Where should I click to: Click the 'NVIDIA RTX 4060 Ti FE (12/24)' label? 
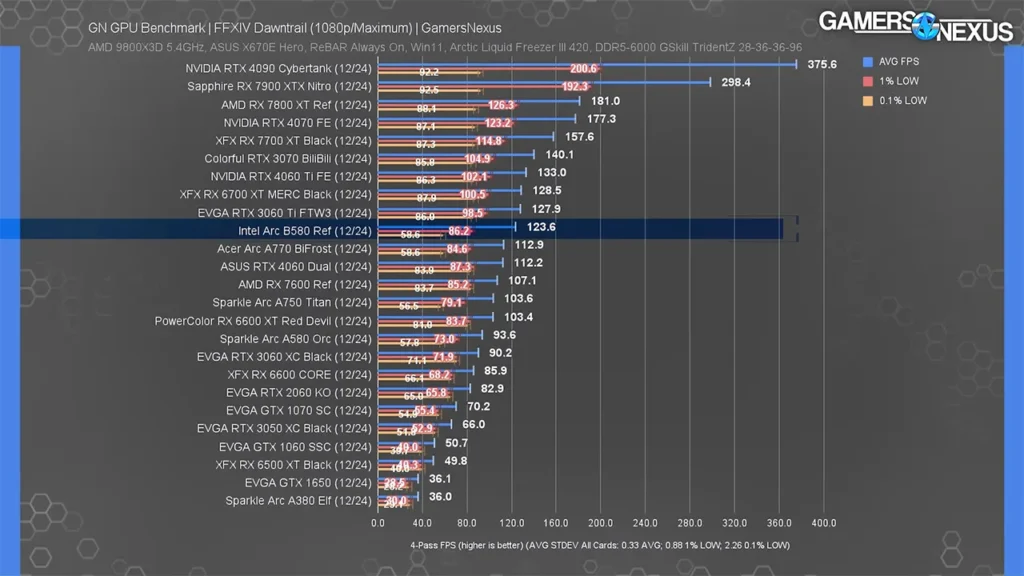(x=291, y=176)
